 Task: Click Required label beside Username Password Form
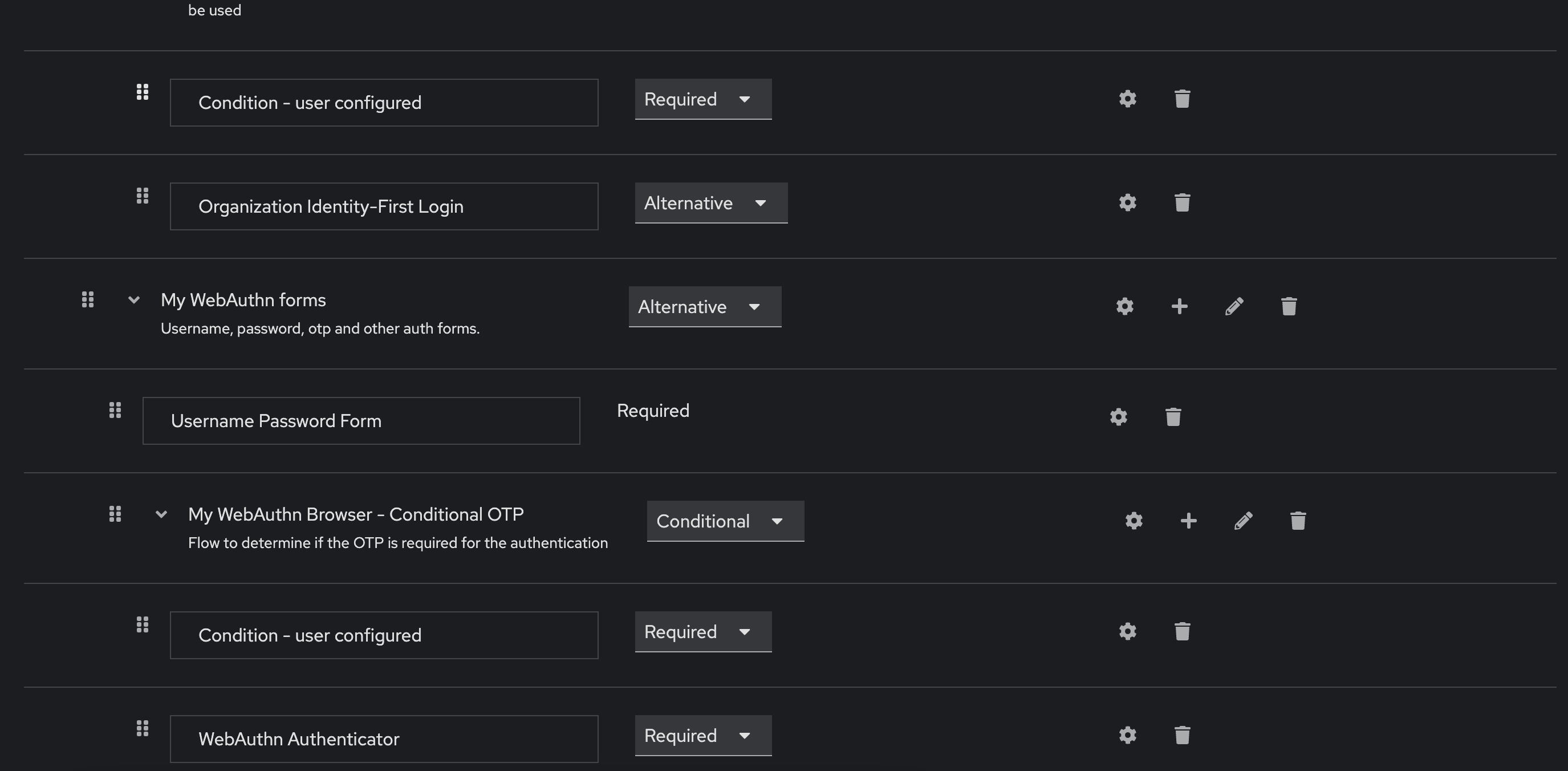[653, 411]
